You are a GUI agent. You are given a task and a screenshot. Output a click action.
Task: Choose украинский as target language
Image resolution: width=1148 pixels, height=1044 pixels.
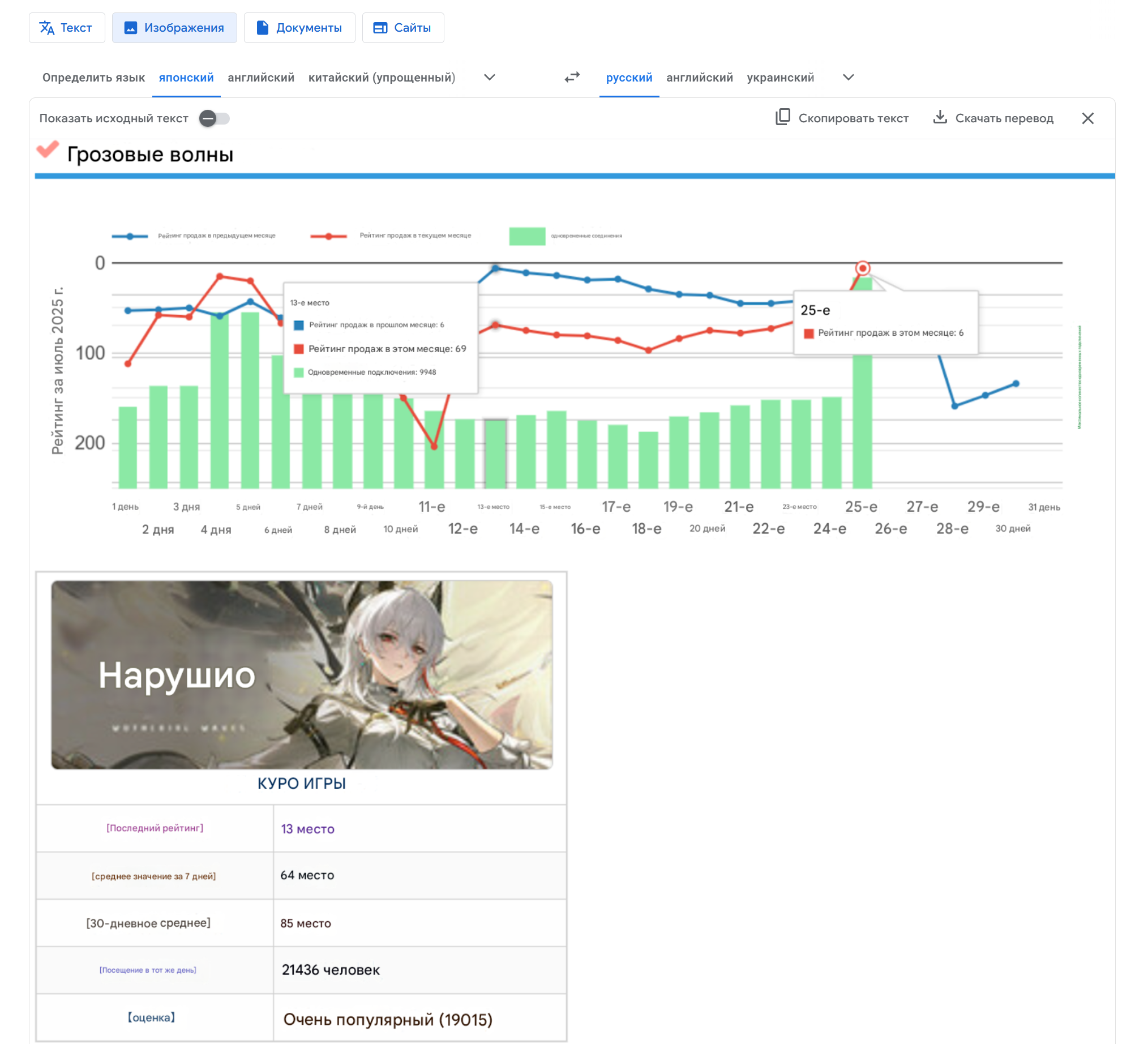780,78
